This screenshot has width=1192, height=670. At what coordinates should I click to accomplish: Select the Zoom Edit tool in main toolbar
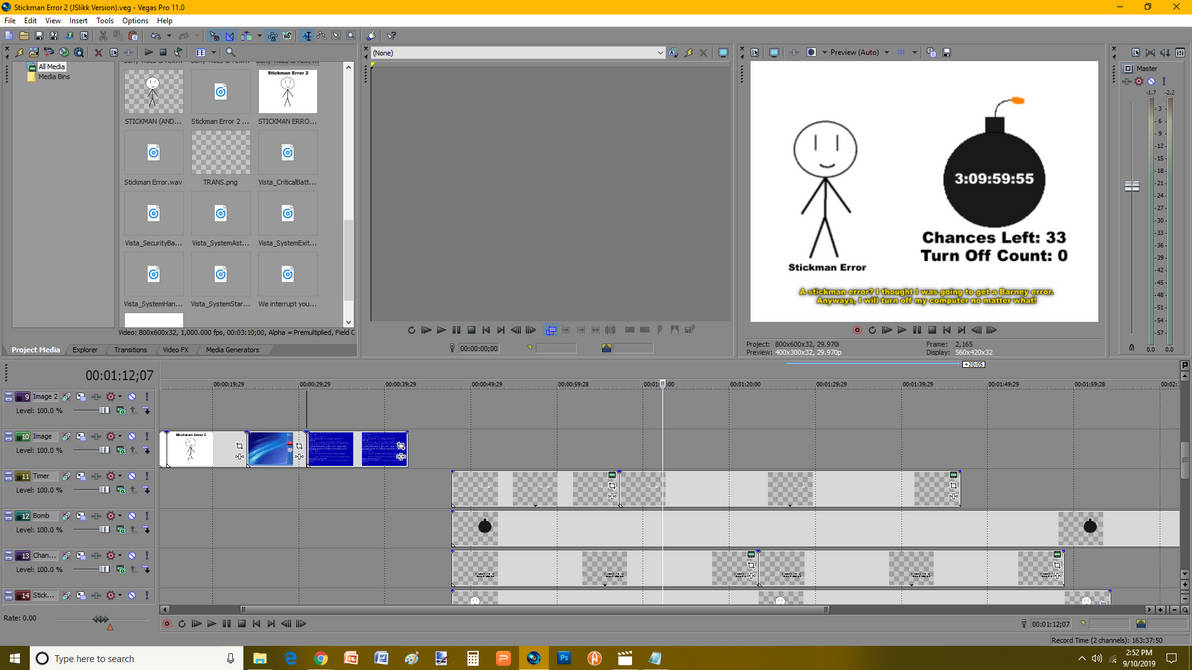pyautogui.click(x=350, y=36)
